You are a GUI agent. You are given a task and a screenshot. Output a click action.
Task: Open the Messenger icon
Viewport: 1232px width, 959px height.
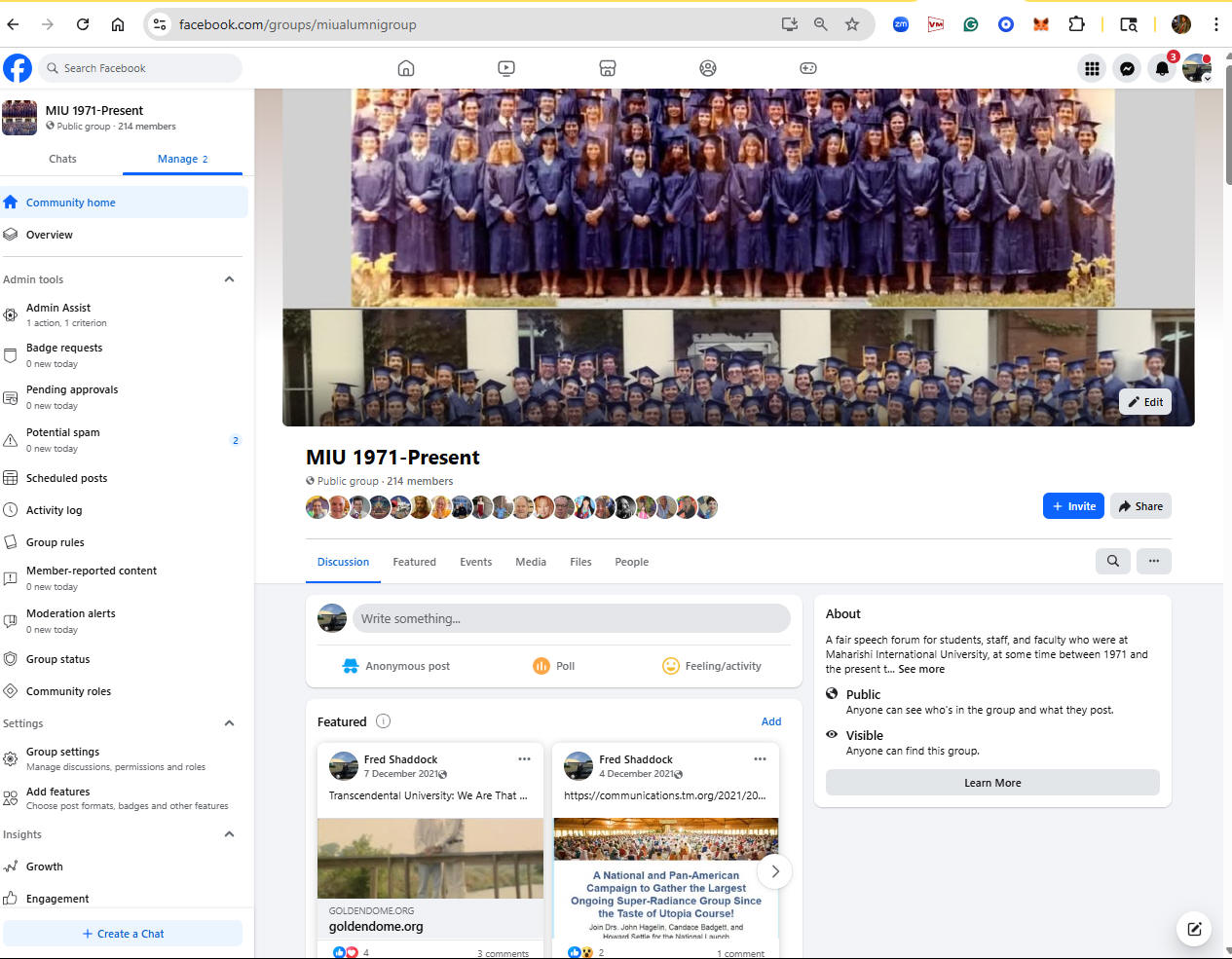1127,68
